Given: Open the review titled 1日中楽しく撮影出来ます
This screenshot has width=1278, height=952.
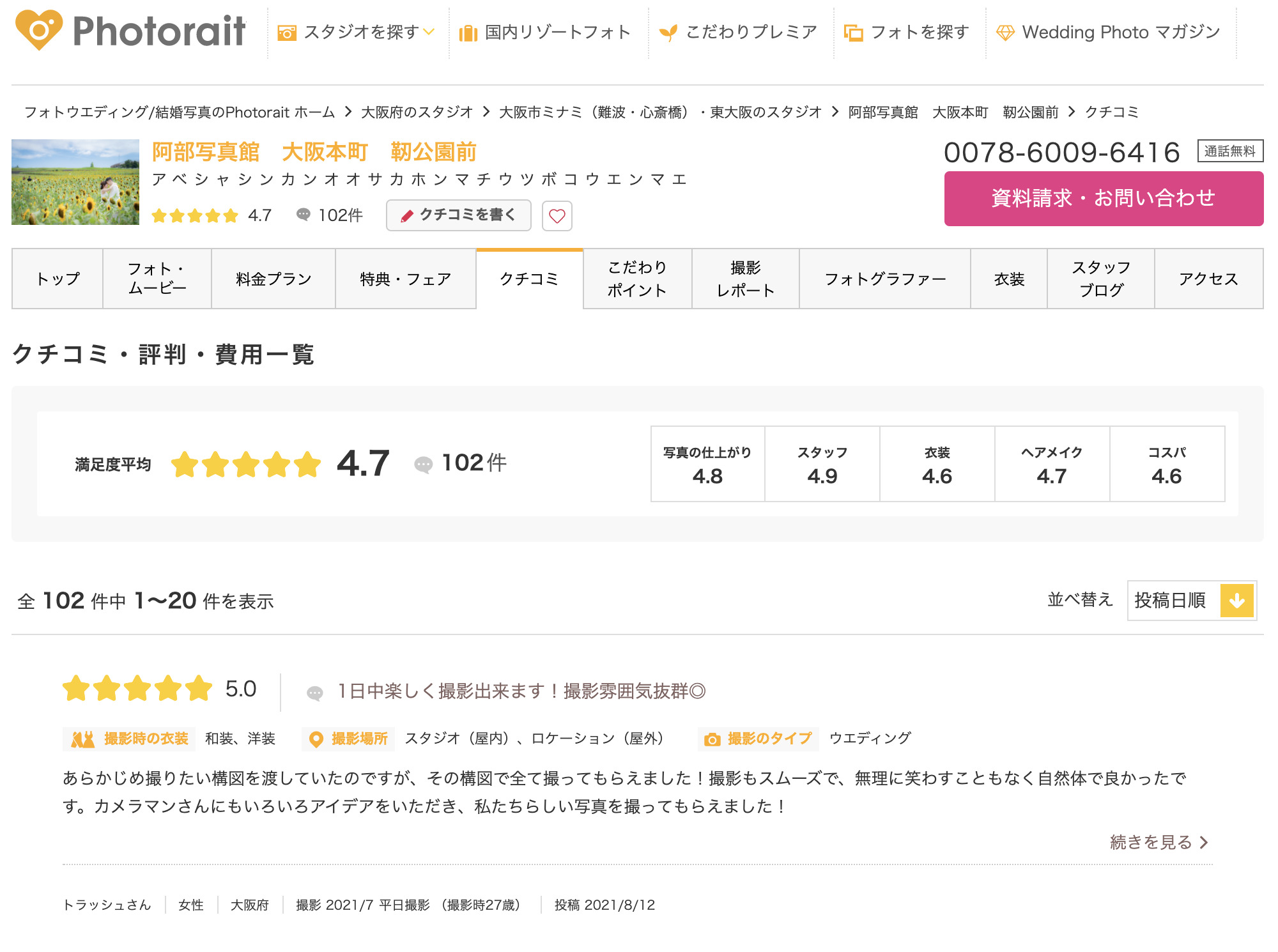Looking at the screenshot, I should point(521,691).
